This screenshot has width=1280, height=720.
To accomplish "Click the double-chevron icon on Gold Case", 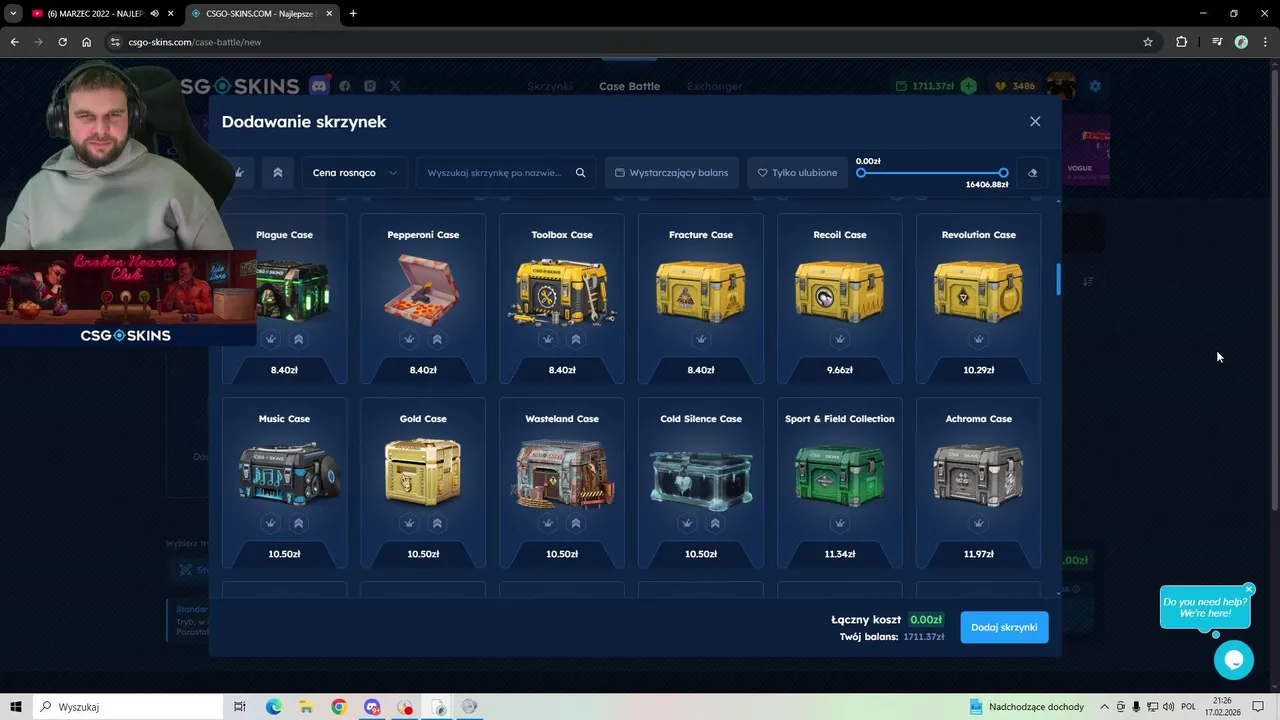I will 437,523.
